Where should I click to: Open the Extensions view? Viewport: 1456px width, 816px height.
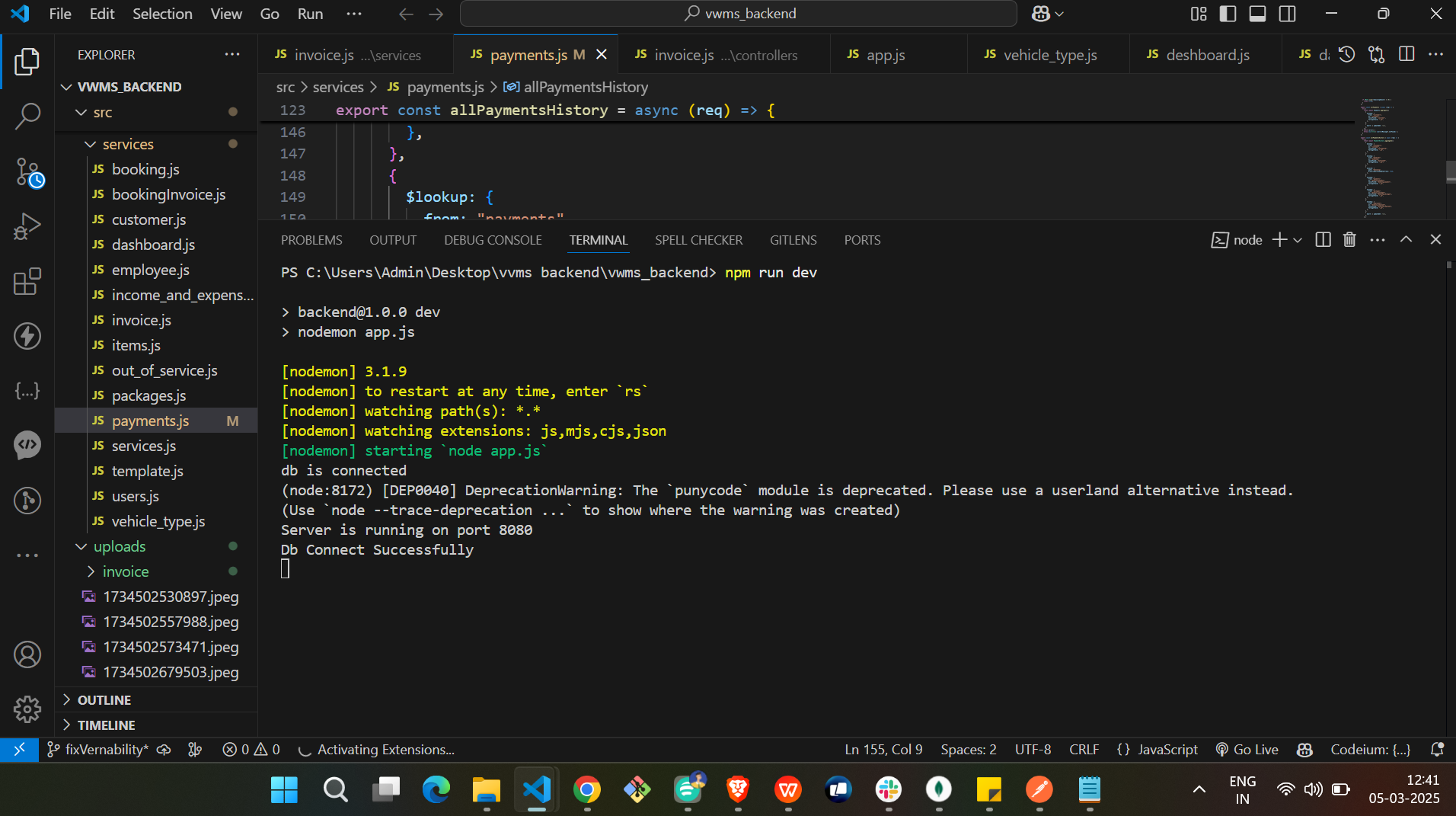[x=27, y=281]
